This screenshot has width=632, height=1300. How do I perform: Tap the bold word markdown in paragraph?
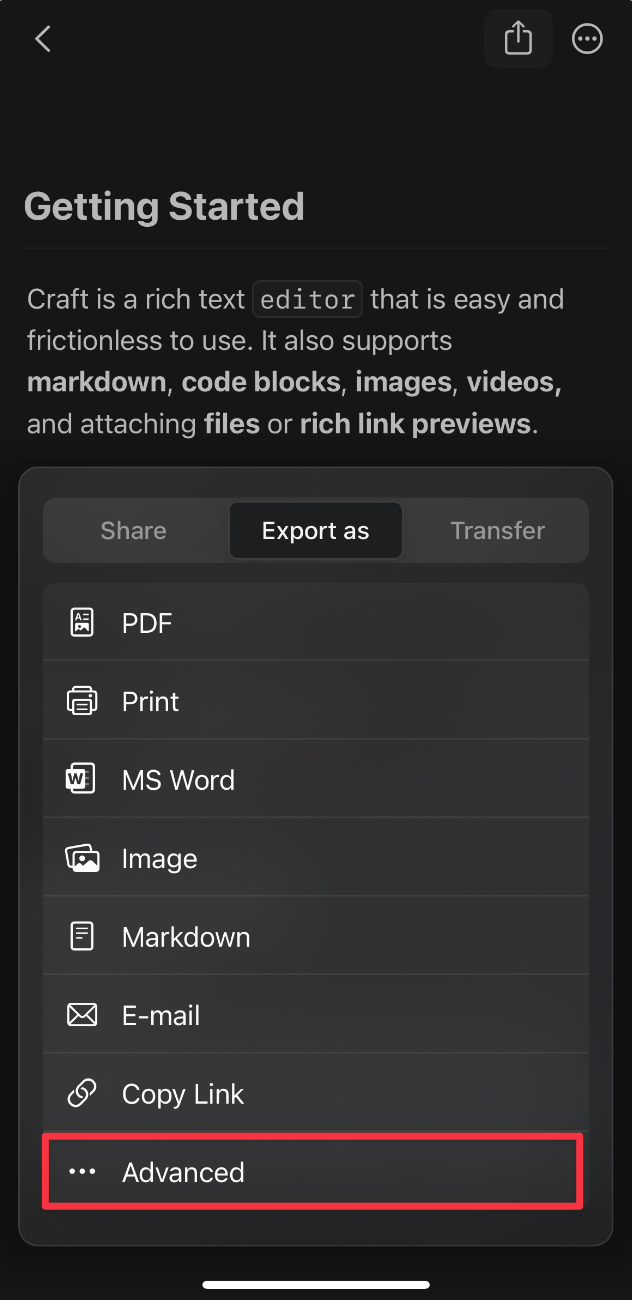pyautogui.click(x=97, y=382)
